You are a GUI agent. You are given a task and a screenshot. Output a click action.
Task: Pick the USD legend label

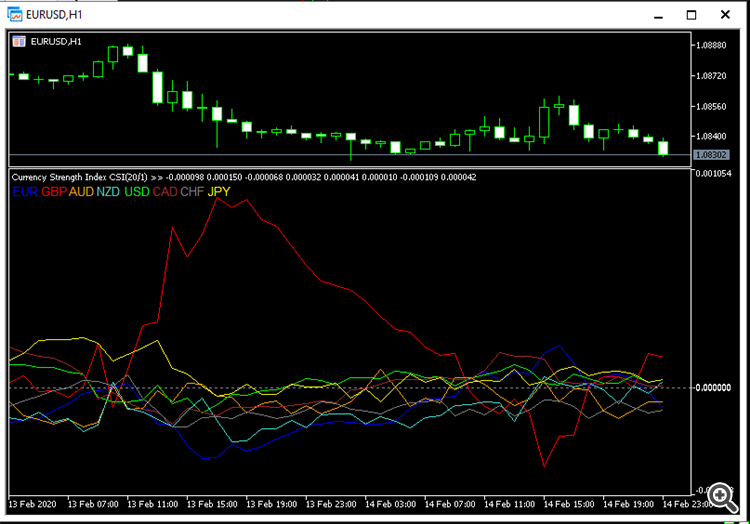(136, 191)
